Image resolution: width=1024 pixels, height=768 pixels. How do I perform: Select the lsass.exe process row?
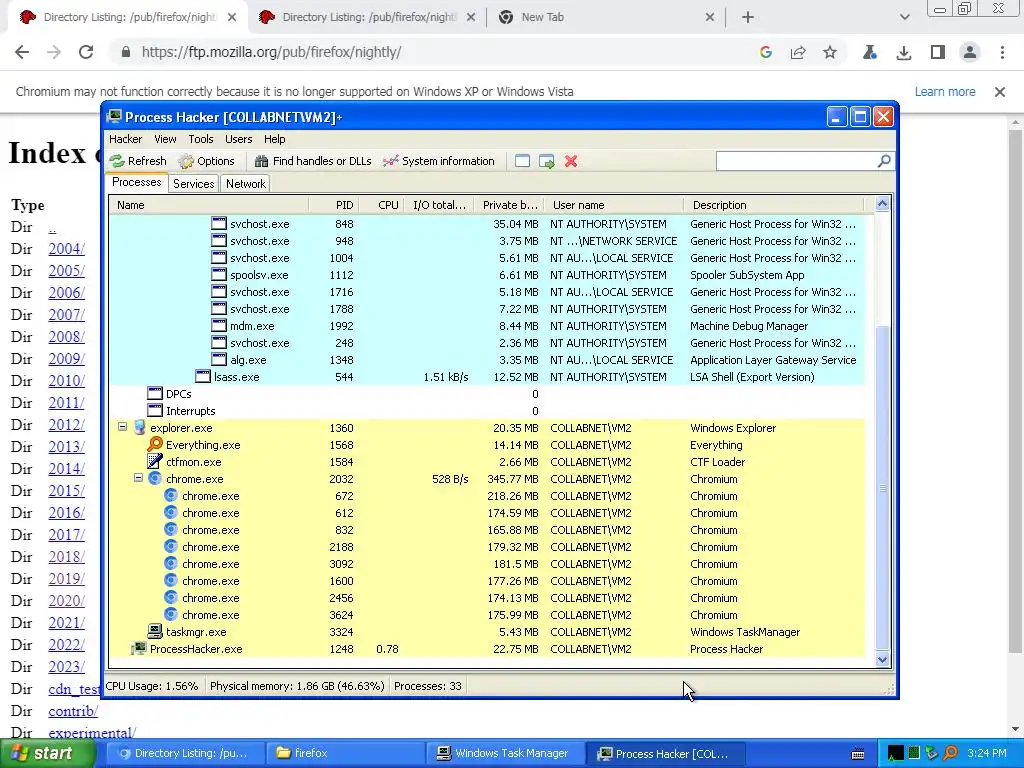pyautogui.click(x=487, y=377)
